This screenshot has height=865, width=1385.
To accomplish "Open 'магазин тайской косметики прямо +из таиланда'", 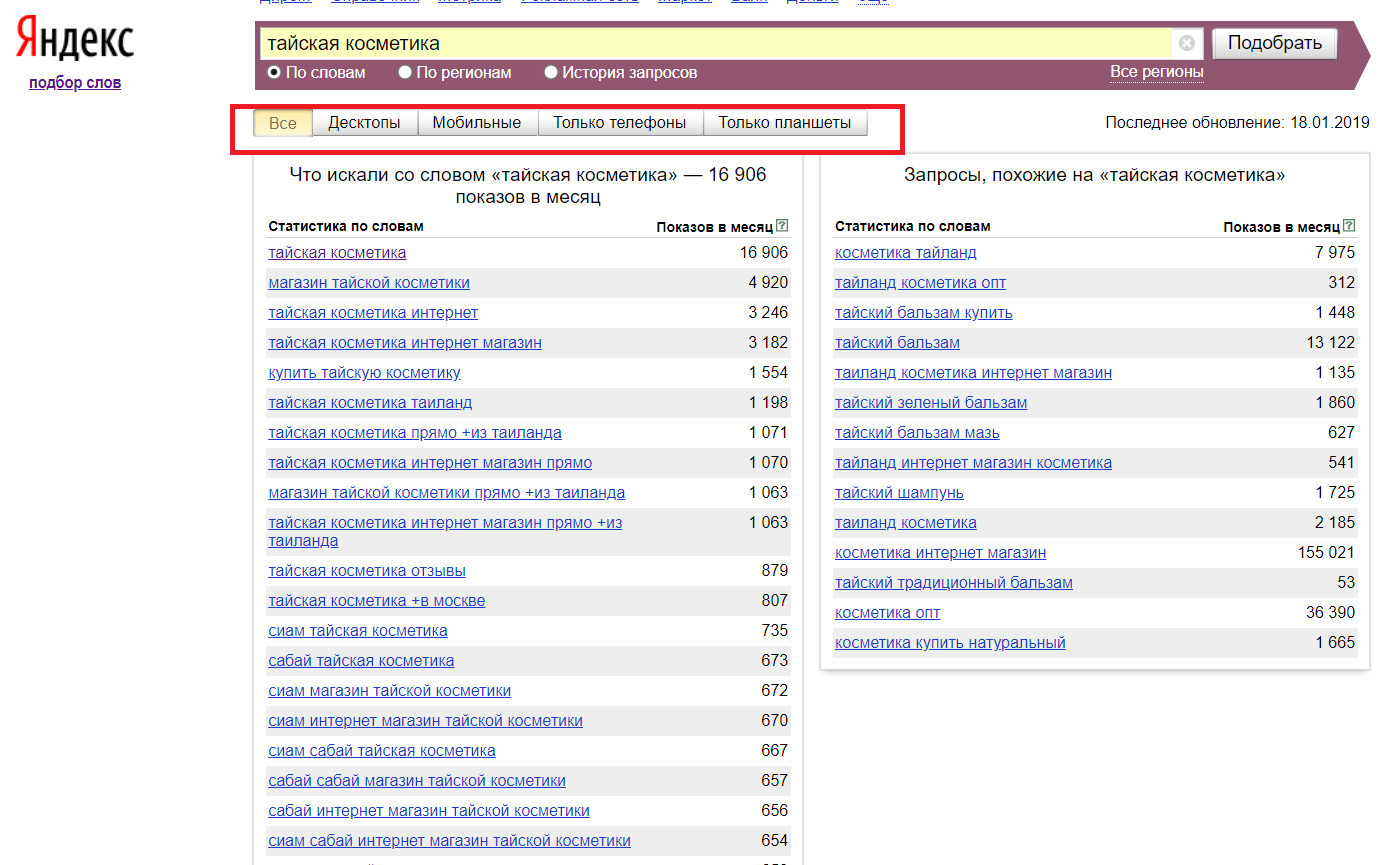I will click(447, 493).
